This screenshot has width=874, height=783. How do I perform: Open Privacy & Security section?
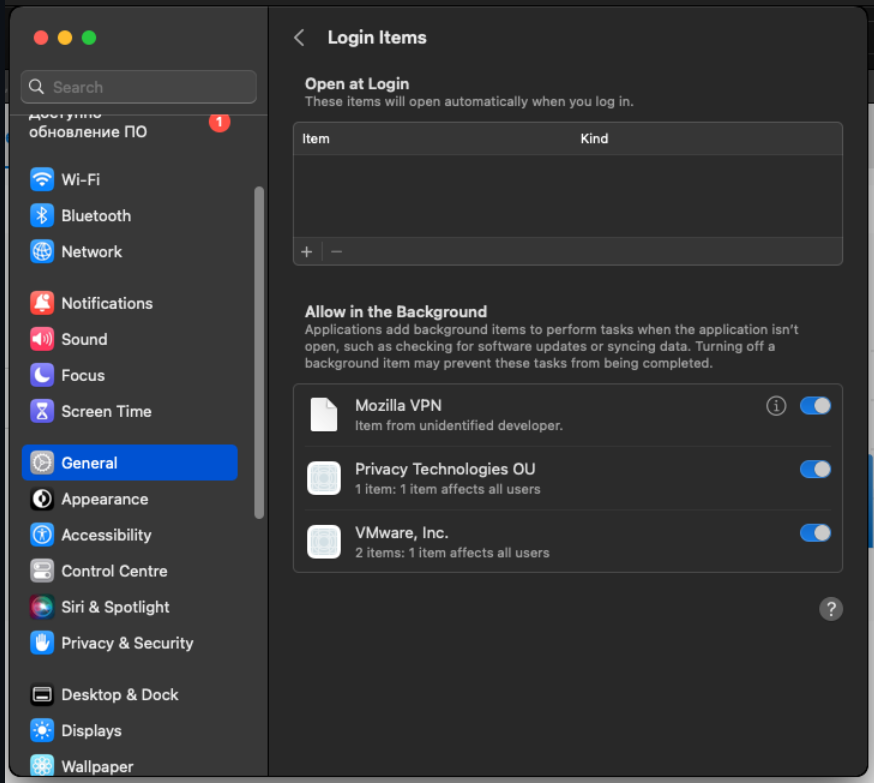tap(127, 643)
